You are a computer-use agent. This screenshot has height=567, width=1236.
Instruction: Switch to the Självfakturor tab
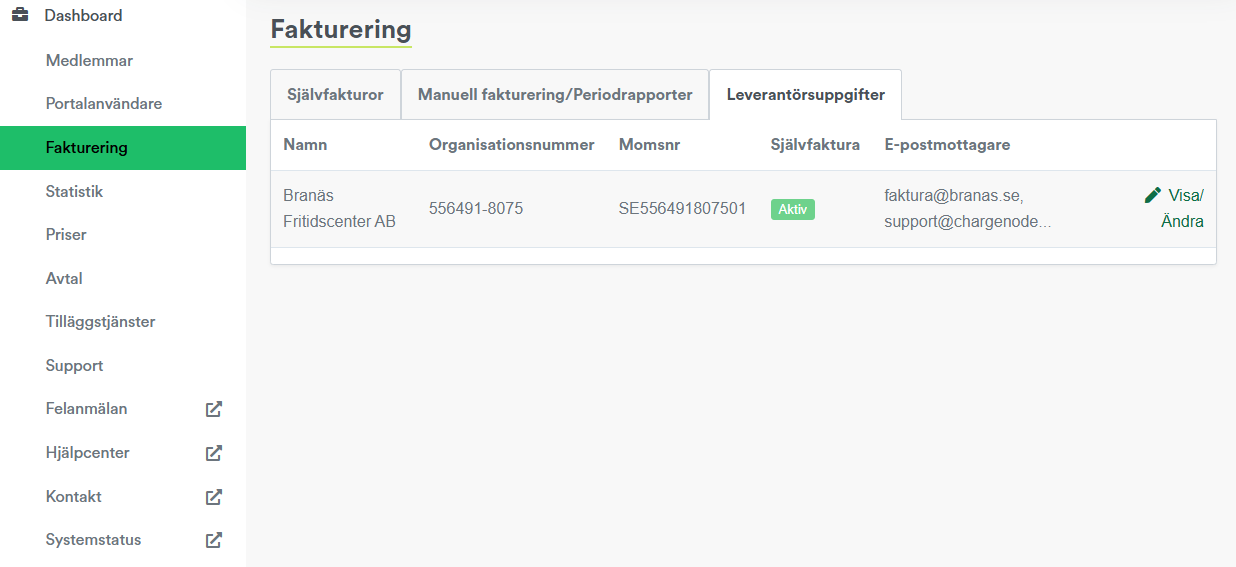tap(335, 95)
